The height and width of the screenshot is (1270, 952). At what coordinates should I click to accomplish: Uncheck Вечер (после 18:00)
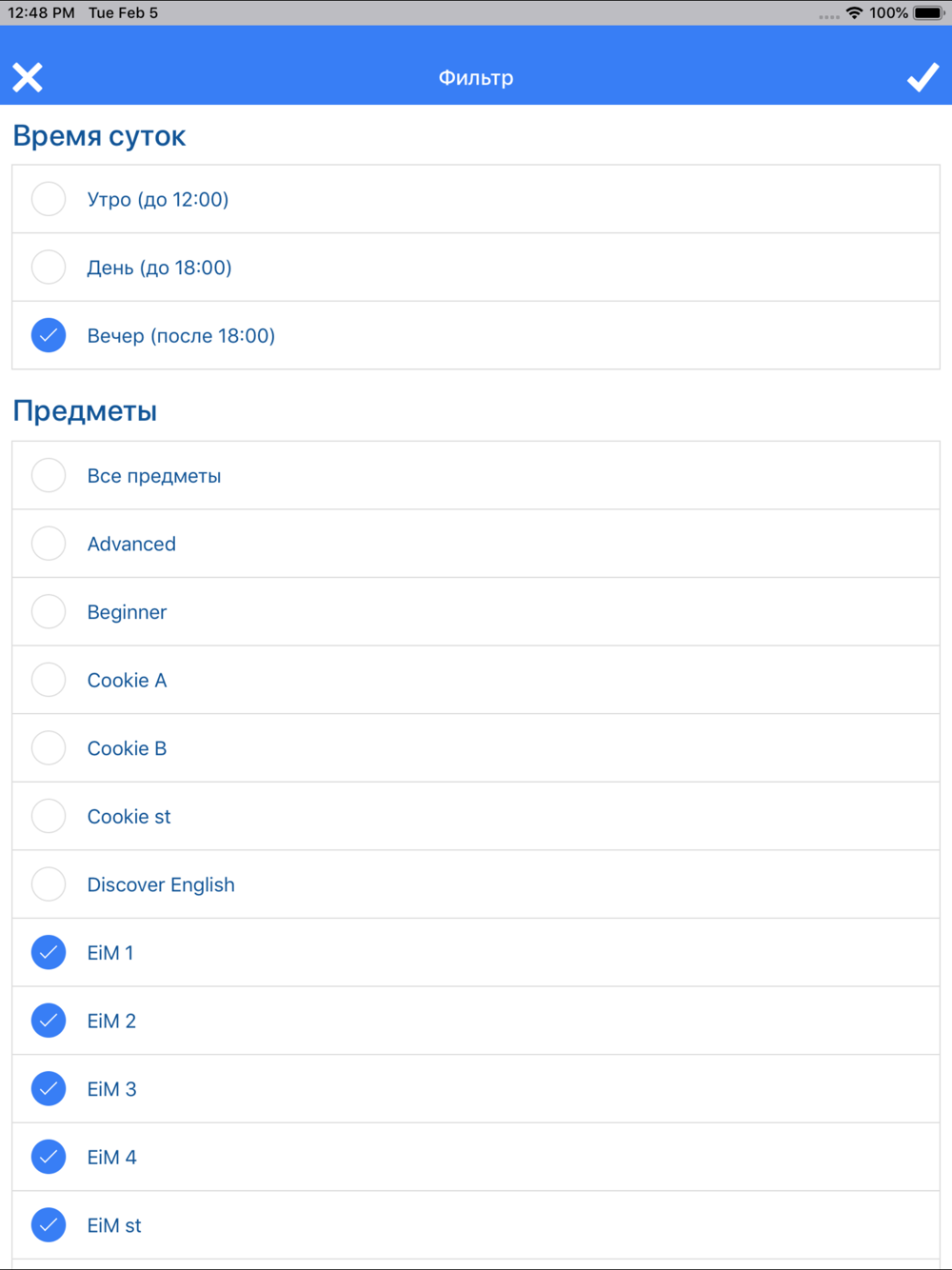click(49, 335)
